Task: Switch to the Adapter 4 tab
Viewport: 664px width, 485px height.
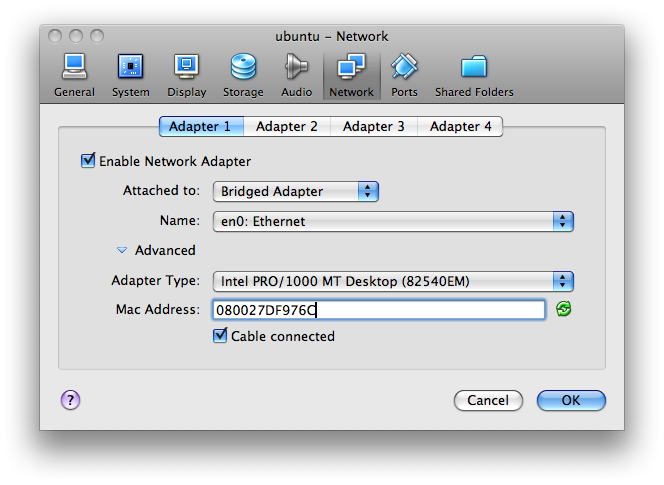Action: pos(461,127)
